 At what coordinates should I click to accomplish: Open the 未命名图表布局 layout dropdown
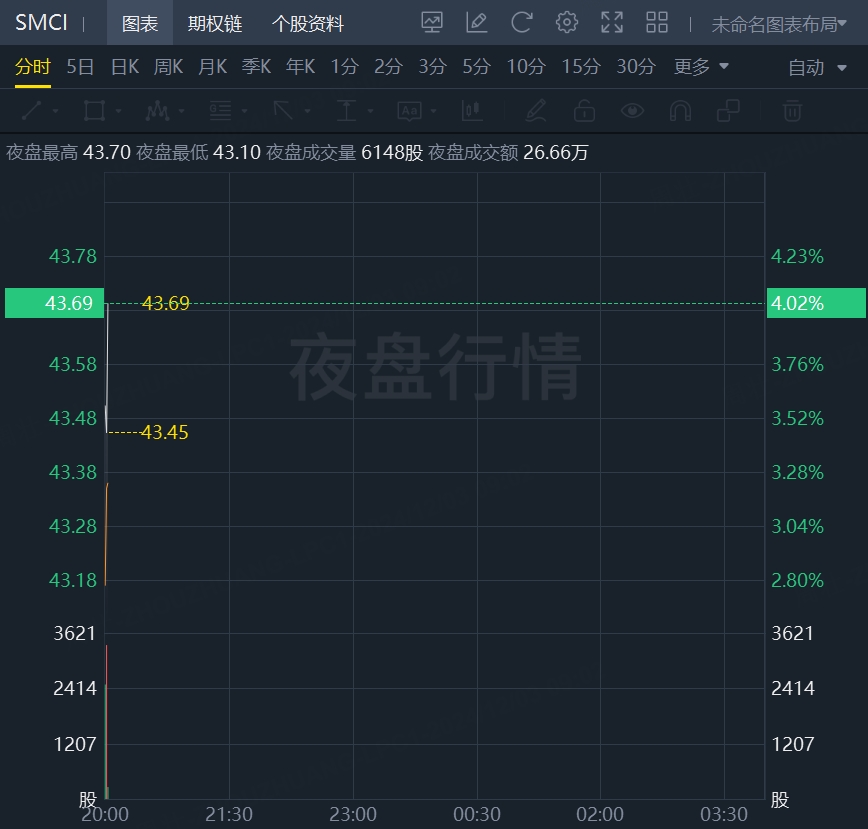point(779,24)
